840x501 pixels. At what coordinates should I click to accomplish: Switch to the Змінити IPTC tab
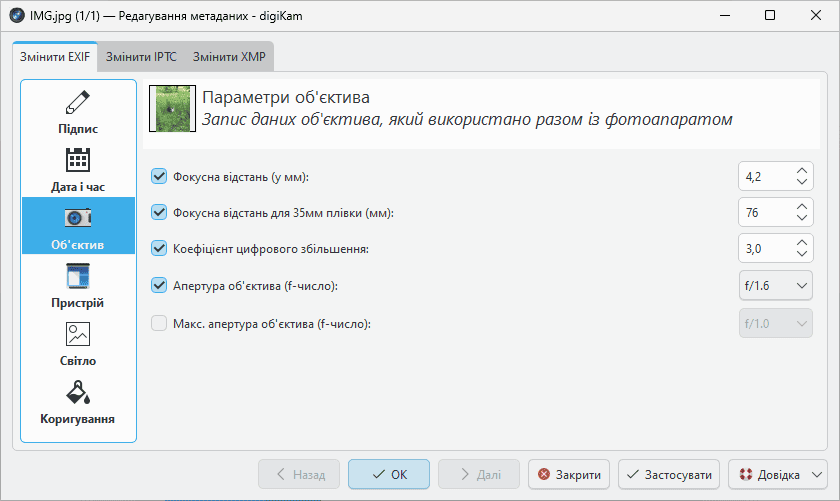[x=141, y=57]
